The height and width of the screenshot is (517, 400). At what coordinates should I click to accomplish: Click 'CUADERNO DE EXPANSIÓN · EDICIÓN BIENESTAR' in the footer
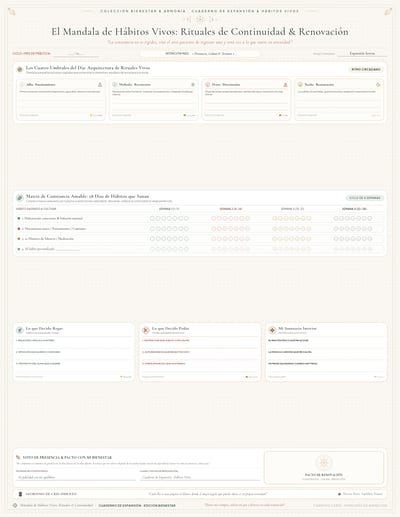(x=137, y=506)
